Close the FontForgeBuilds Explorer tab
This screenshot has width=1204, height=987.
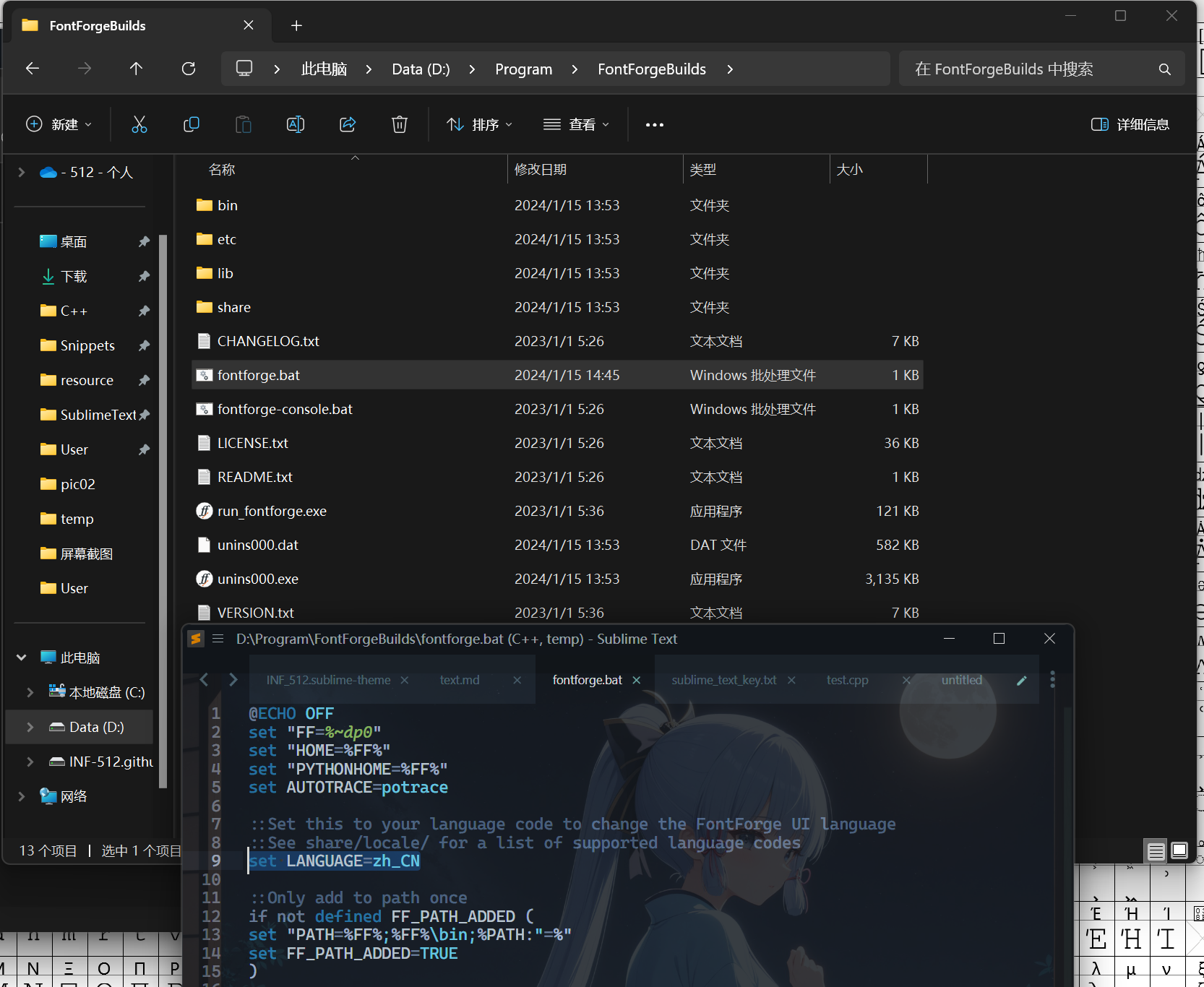[x=249, y=25]
